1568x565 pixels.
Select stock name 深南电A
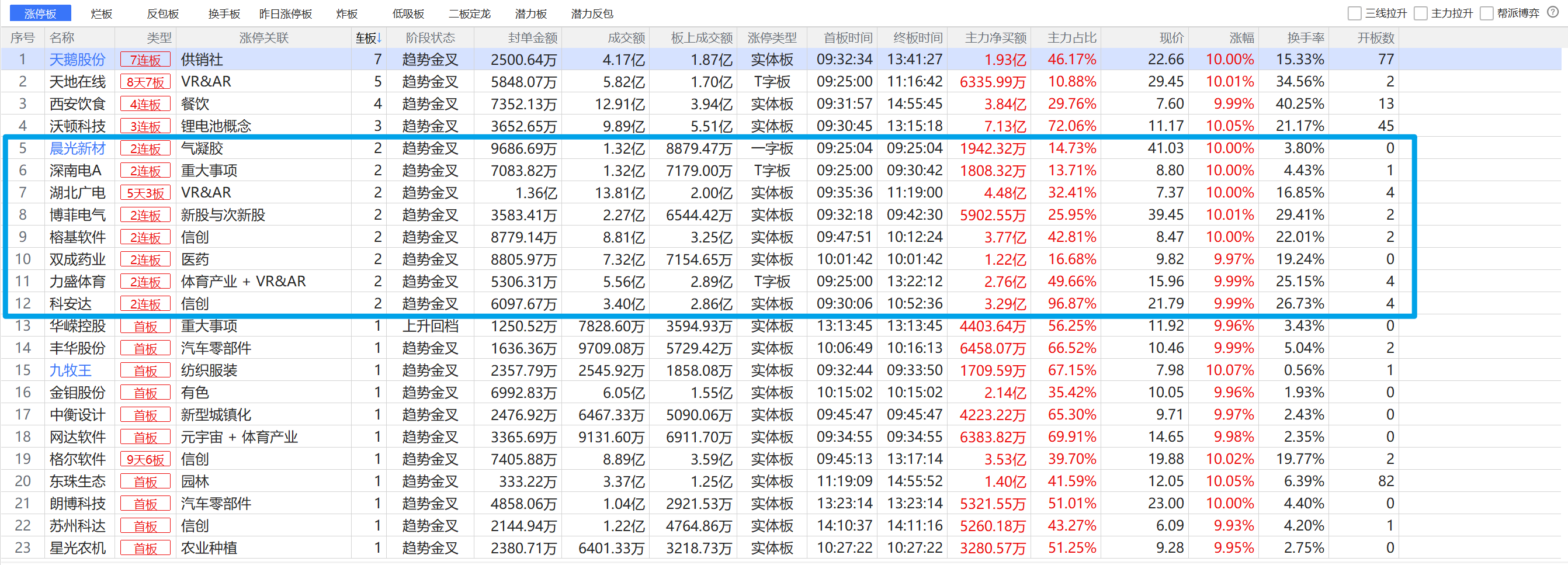click(x=75, y=171)
